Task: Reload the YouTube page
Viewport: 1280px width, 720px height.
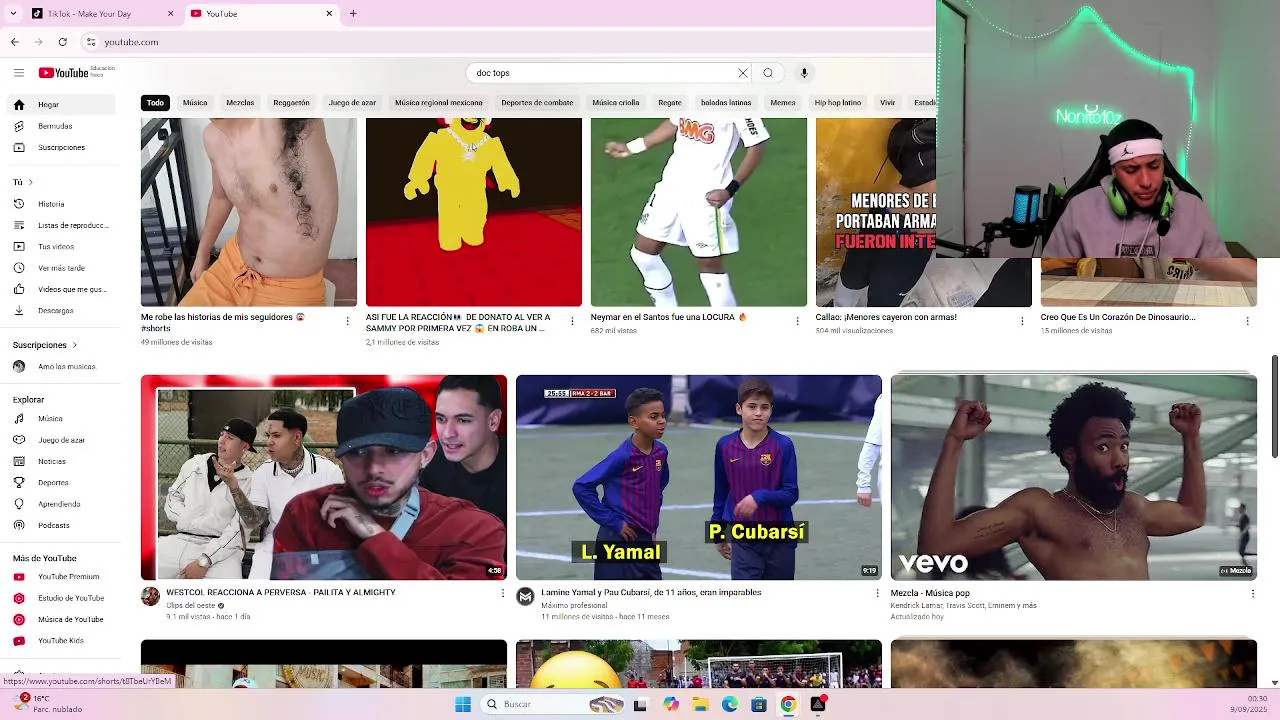Action: (x=62, y=42)
